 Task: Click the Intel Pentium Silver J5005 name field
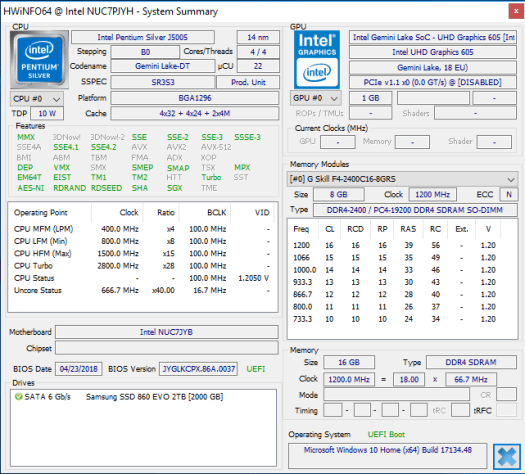[143, 37]
